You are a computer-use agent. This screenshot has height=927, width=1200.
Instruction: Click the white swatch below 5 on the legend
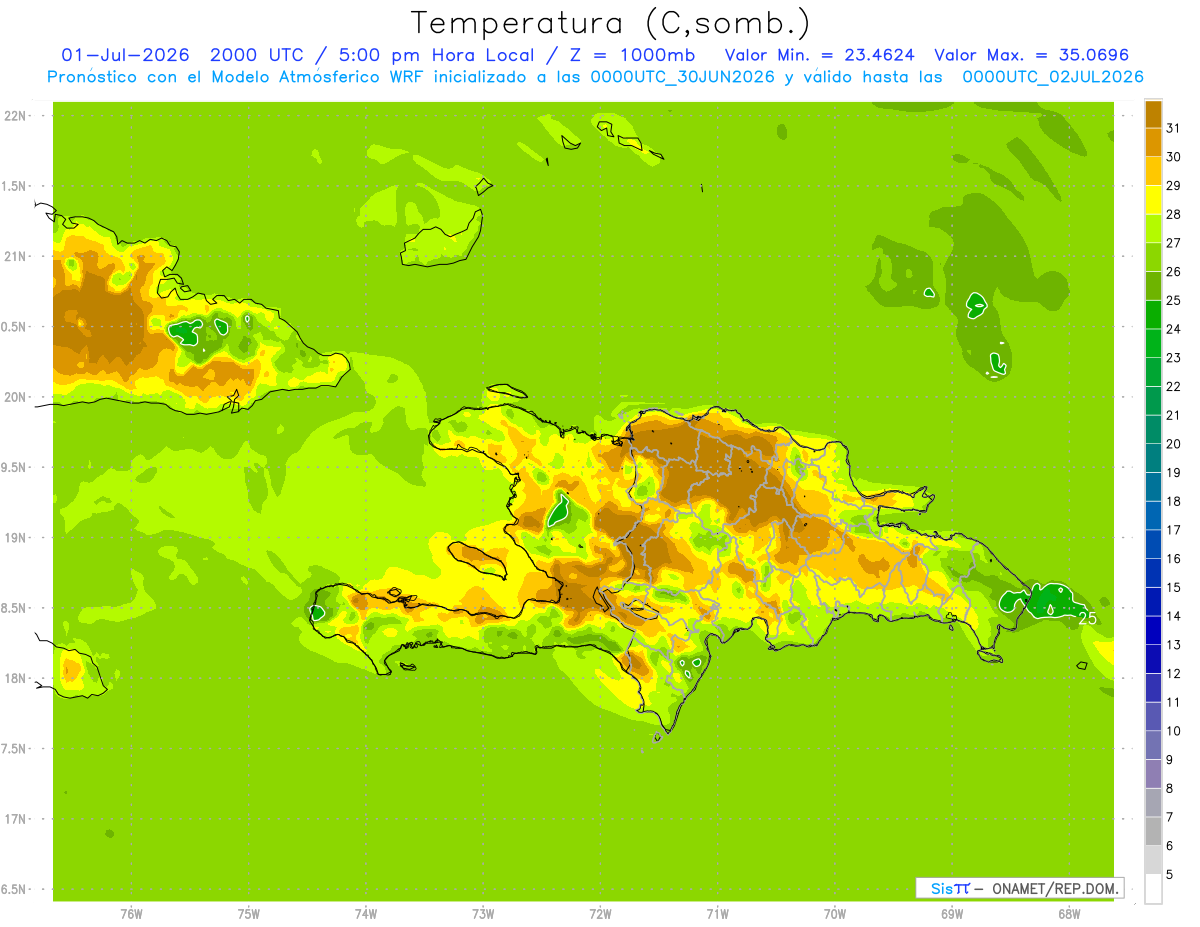[x=1153, y=889]
